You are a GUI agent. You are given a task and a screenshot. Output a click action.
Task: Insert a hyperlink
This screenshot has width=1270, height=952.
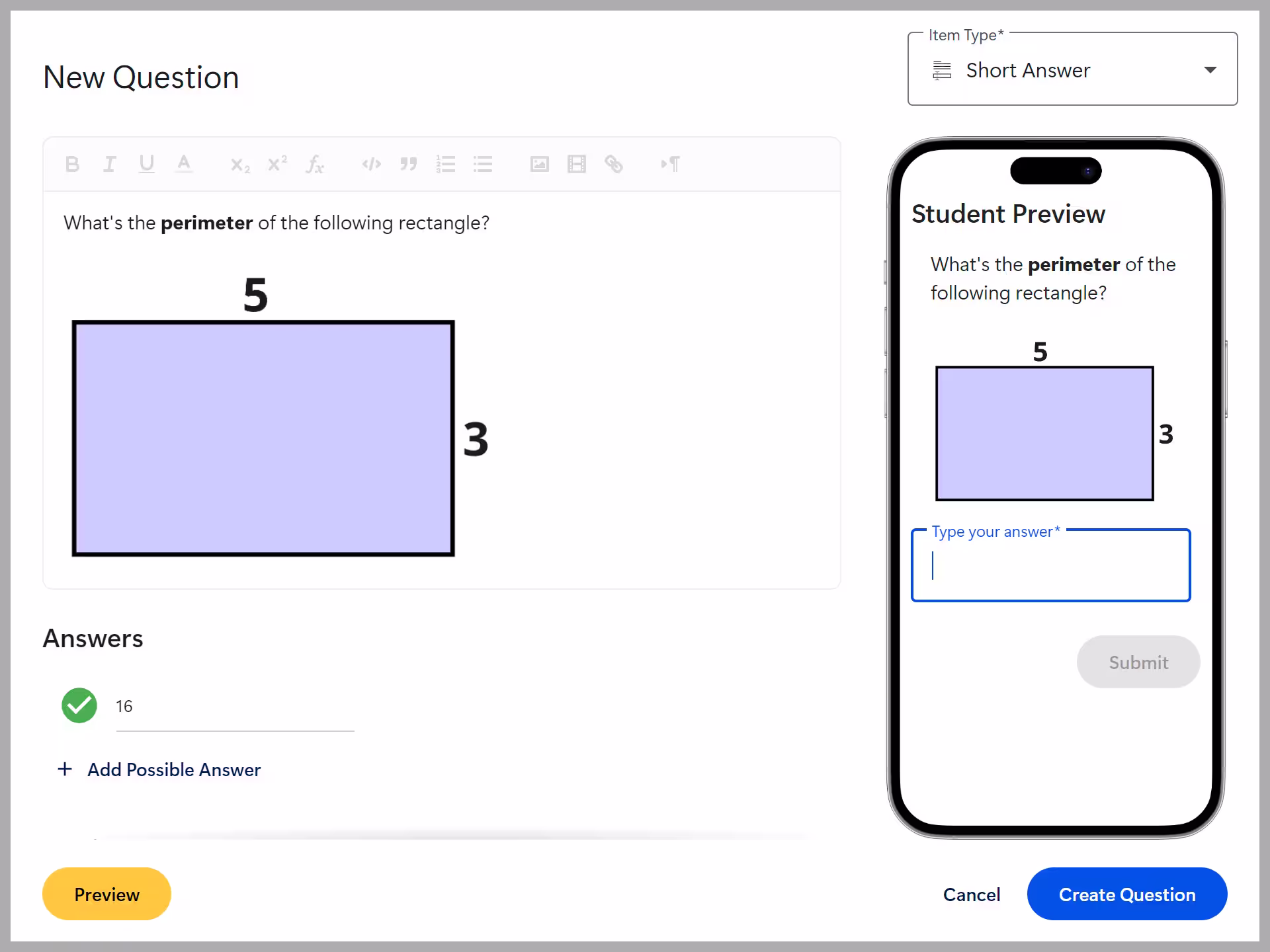614,164
